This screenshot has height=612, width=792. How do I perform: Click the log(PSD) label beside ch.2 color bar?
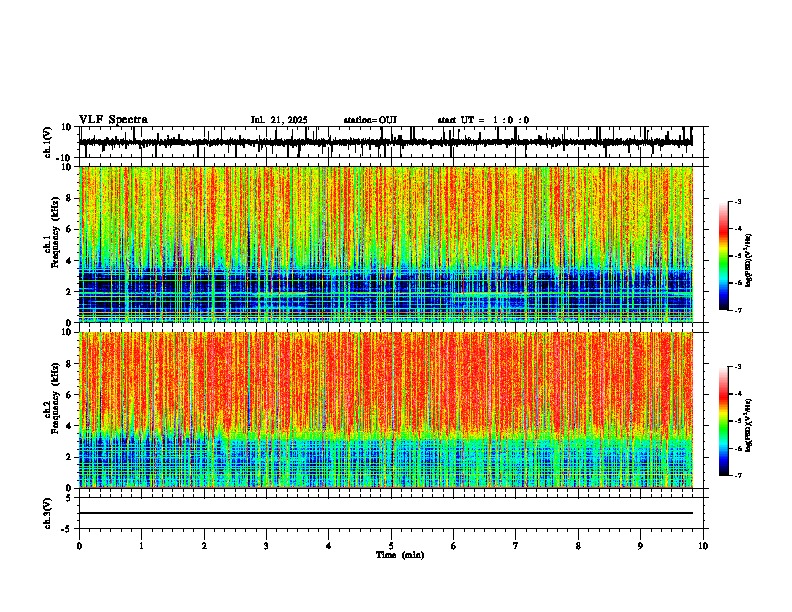pyautogui.click(x=748, y=426)
